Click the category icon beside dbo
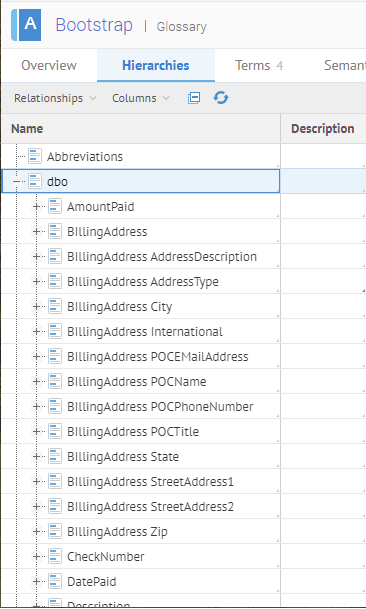 click(x=35, y=181)
